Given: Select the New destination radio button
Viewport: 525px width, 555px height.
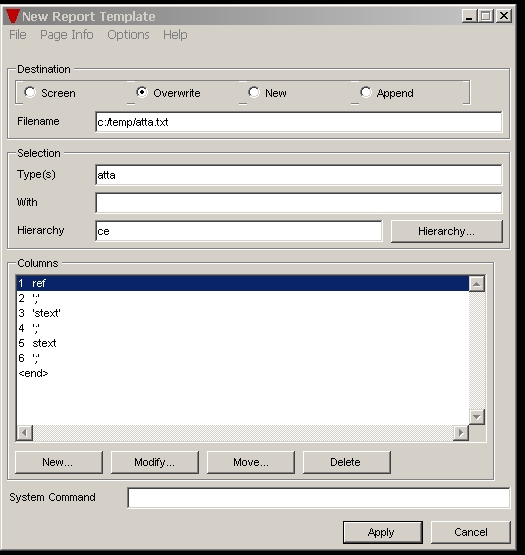Looking at the screenshot, I should [x=254, y=92].
